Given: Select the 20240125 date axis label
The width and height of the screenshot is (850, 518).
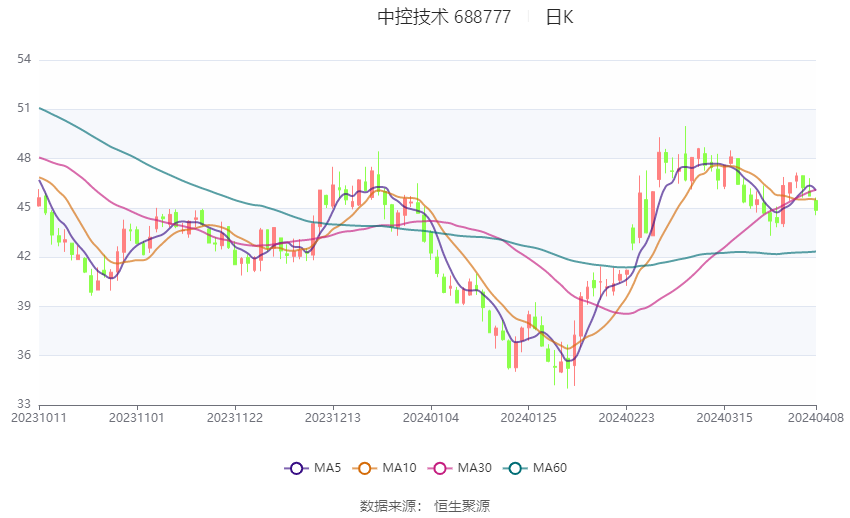Looking at the screenshot, I should click(x=529, y=418).
